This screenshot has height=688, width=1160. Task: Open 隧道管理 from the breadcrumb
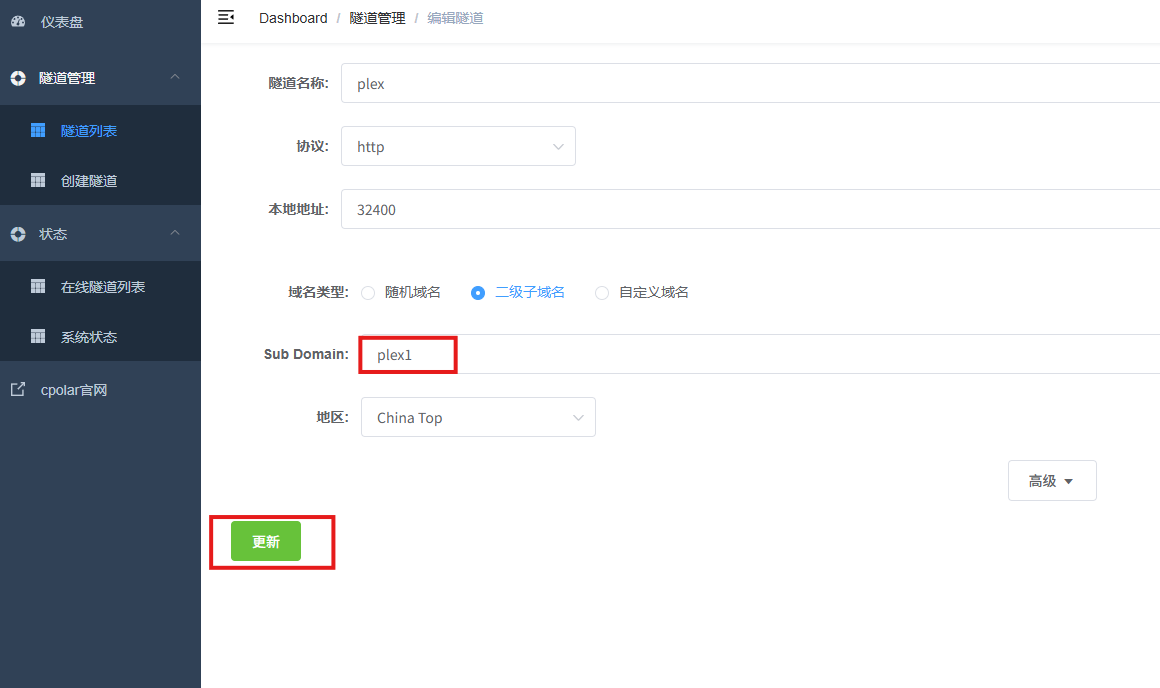click(x=377, y=18)
